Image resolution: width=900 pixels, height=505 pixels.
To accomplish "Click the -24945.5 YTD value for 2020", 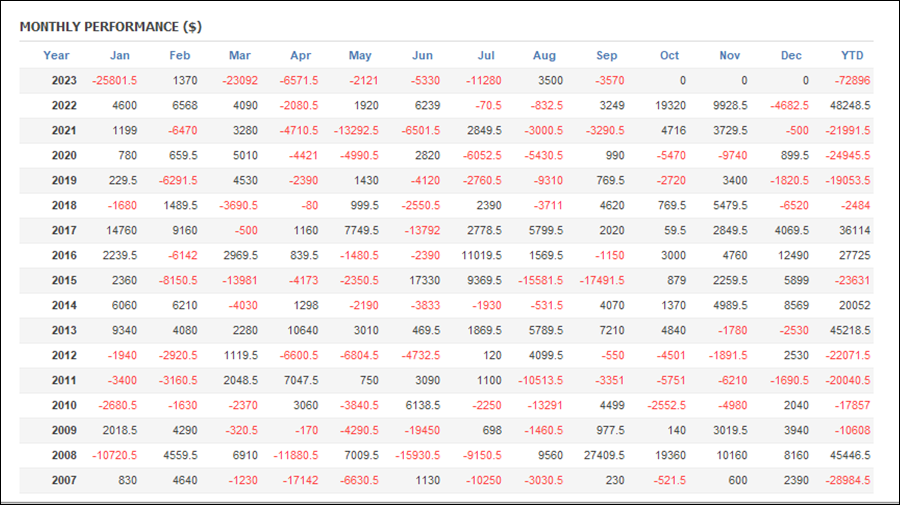I will click(848, 156).
